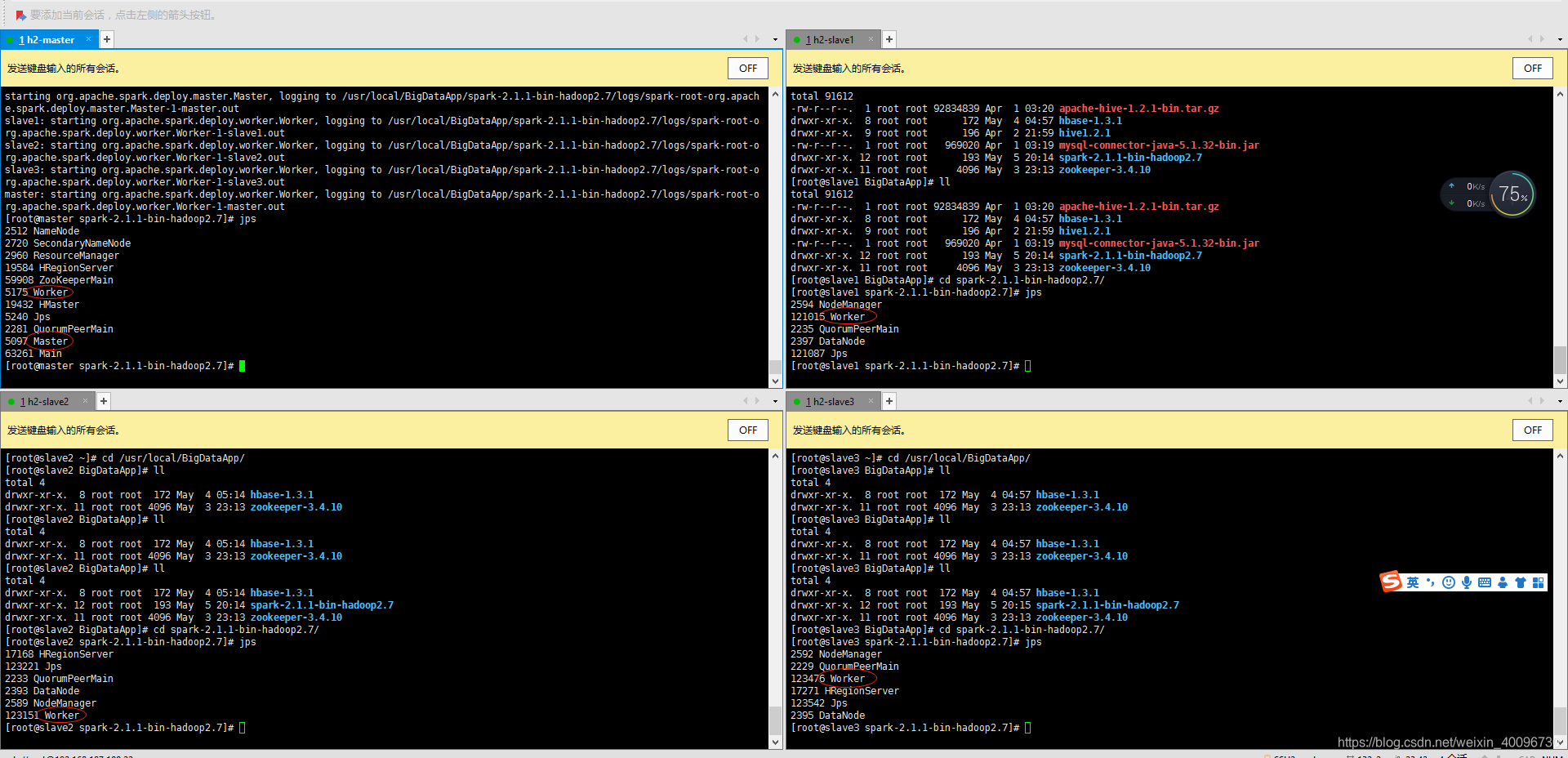Toggle the OFF switch in h2-master pane
Image resolution: width=1568 pixels, height=758 pixels.
tap(746, 68)
